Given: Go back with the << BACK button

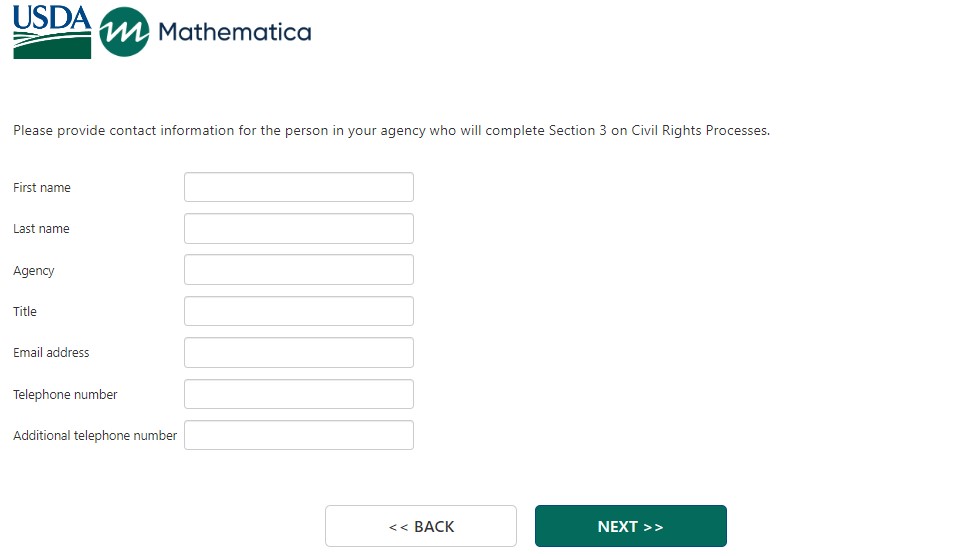Looking at the screenshot, I should 420,526.
